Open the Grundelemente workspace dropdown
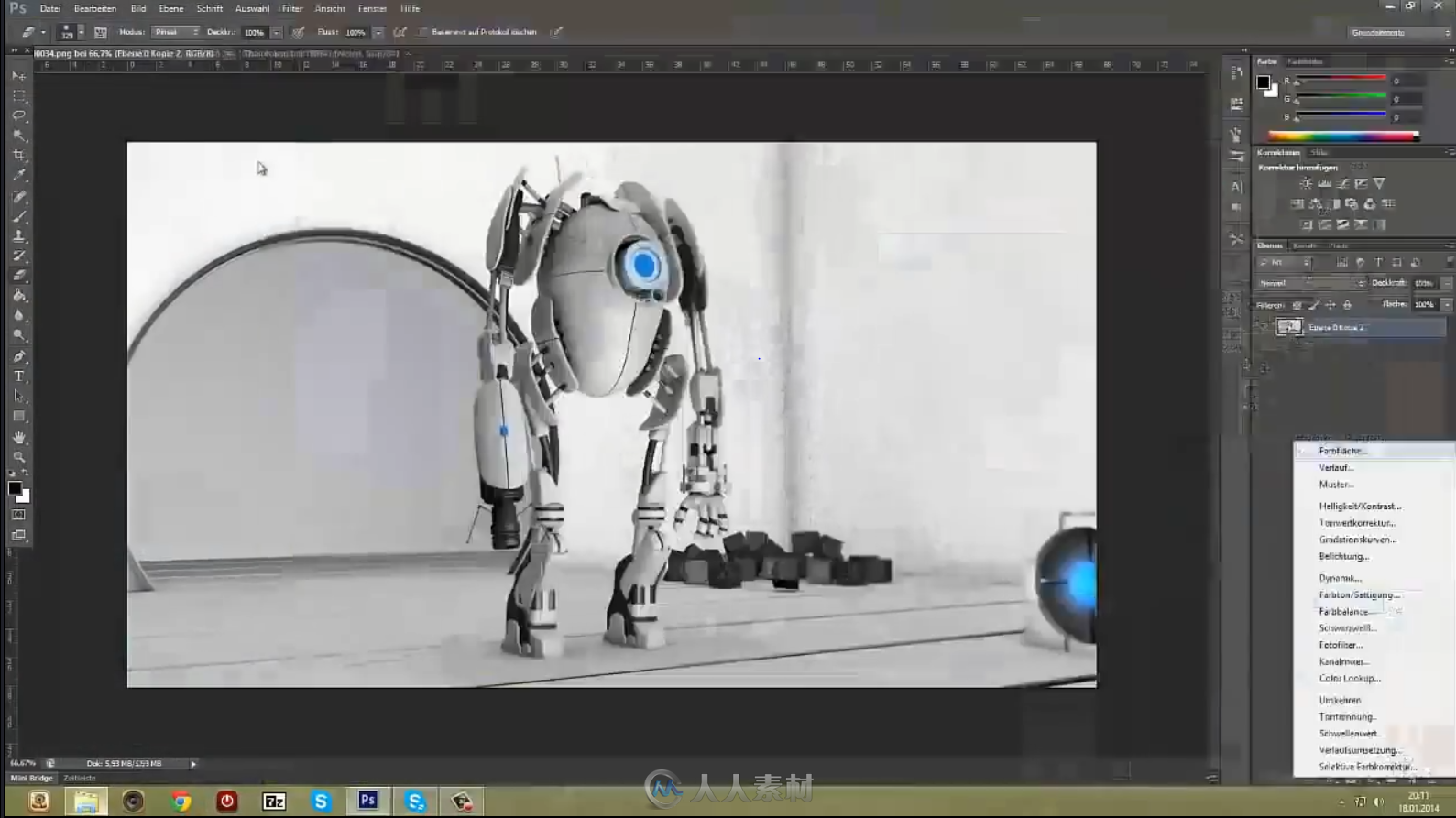This screenshot has height=818, width=1456. [1399, 33]
